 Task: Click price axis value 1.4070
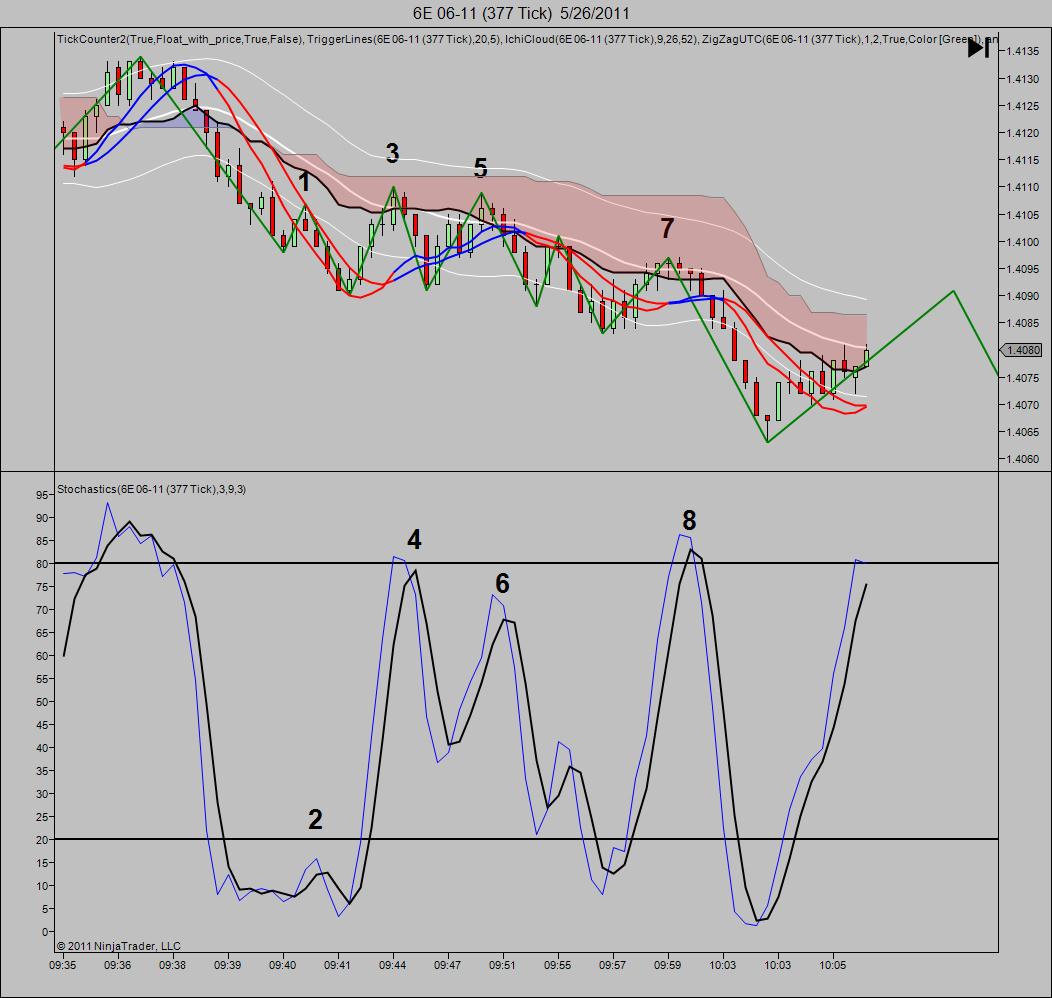(x=1023, y=405)
